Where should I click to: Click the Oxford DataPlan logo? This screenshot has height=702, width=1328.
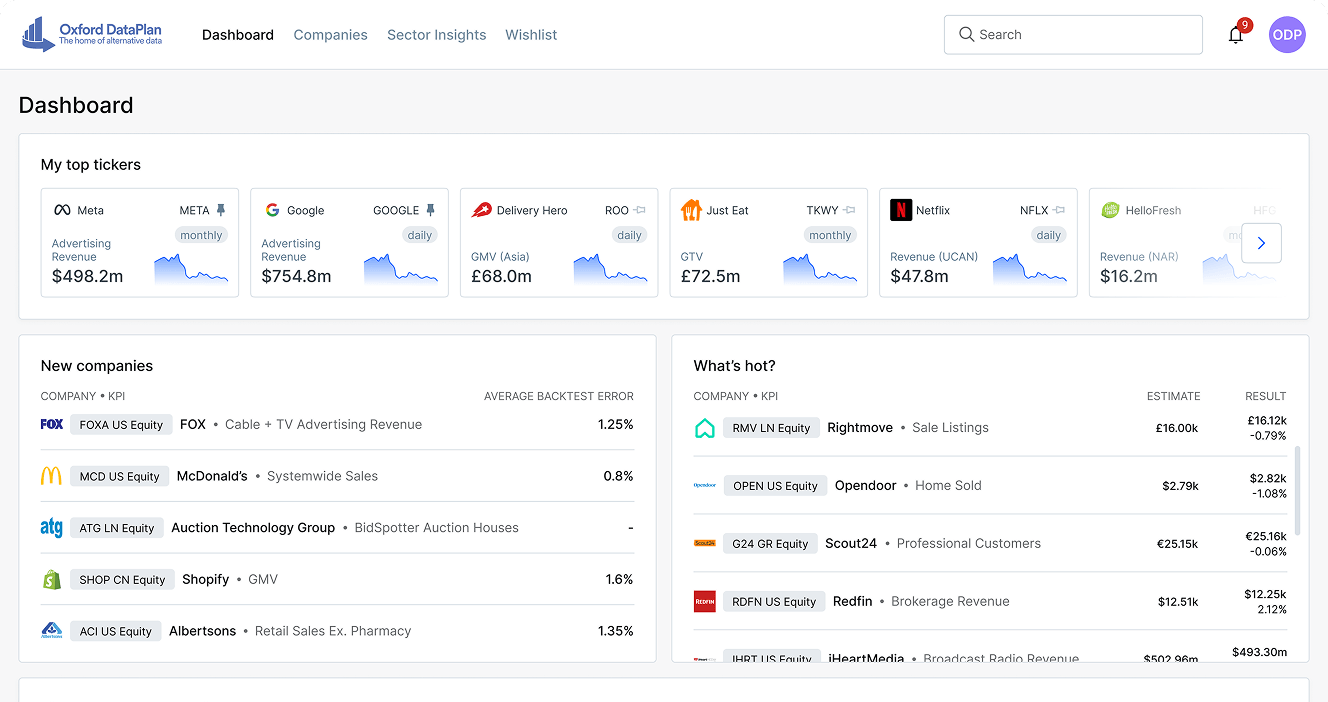90,33
